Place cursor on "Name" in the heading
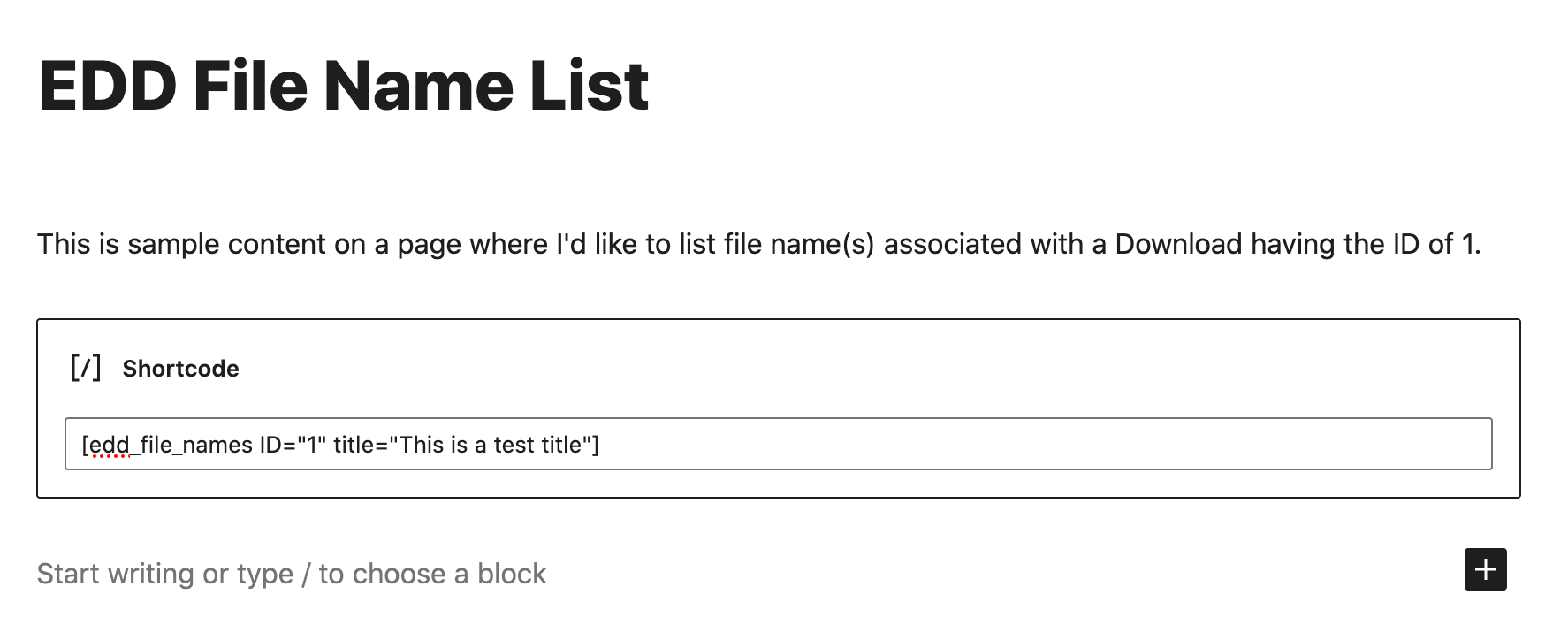 pyautogui.click(x=417, y=86)
